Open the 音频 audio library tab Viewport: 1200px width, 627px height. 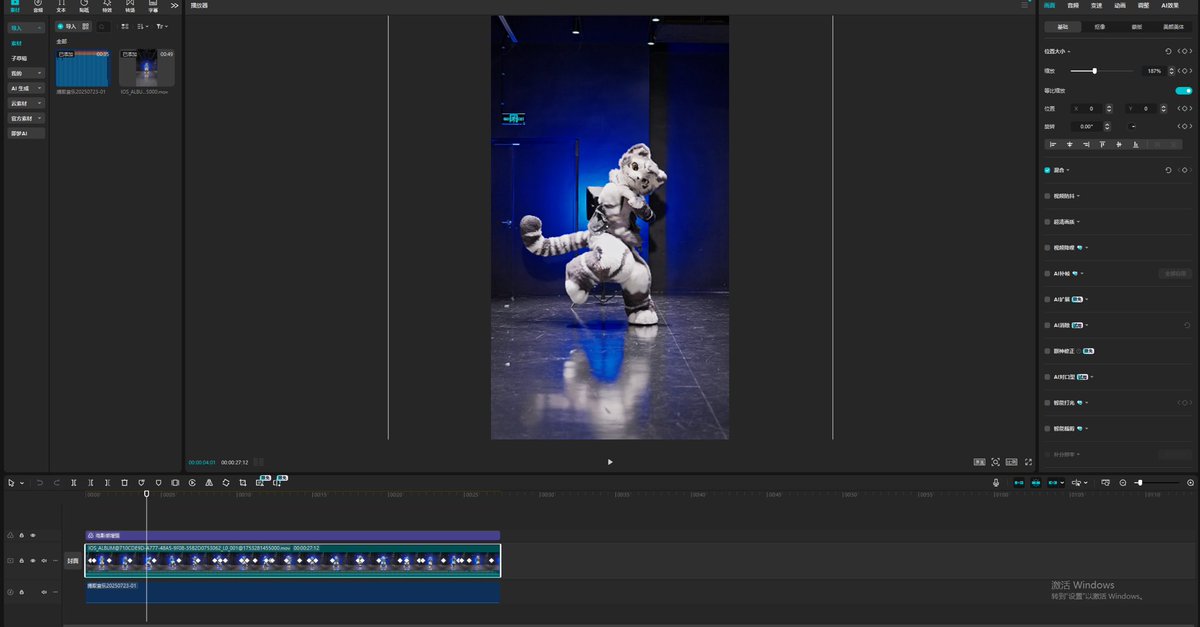click(38, 6)
